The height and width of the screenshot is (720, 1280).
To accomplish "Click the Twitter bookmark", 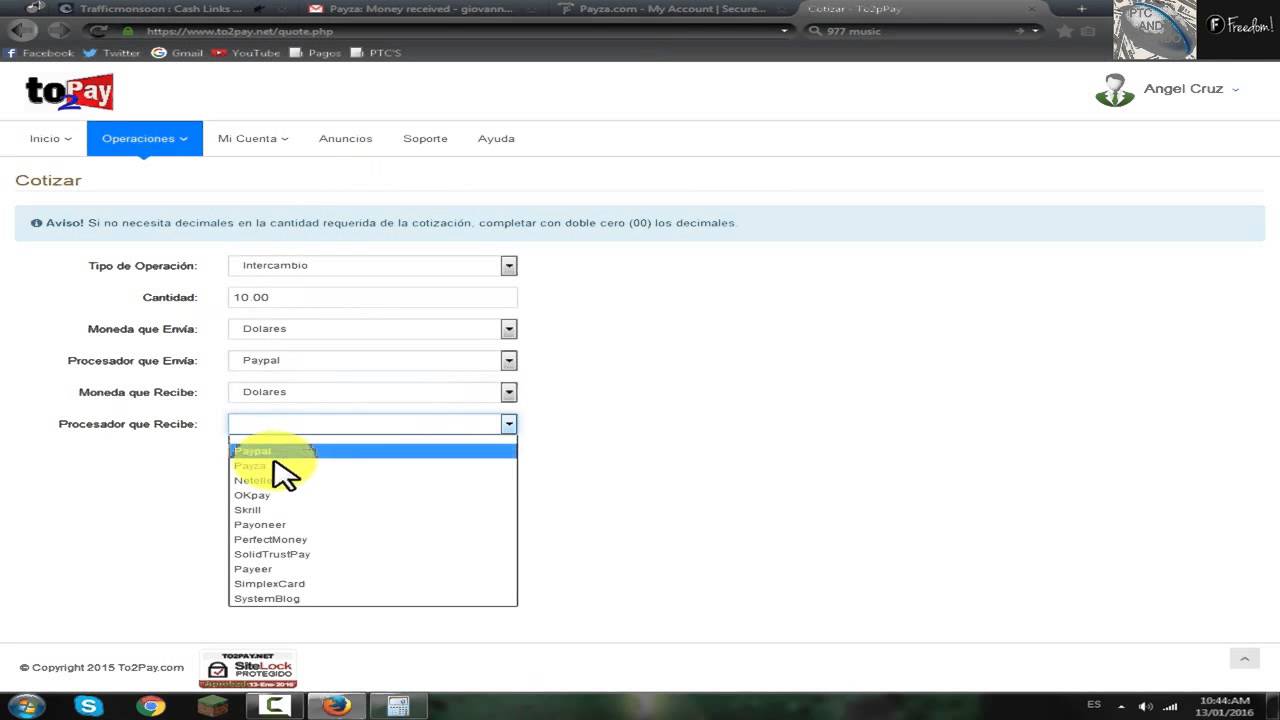I will click(x=112, y=53).
